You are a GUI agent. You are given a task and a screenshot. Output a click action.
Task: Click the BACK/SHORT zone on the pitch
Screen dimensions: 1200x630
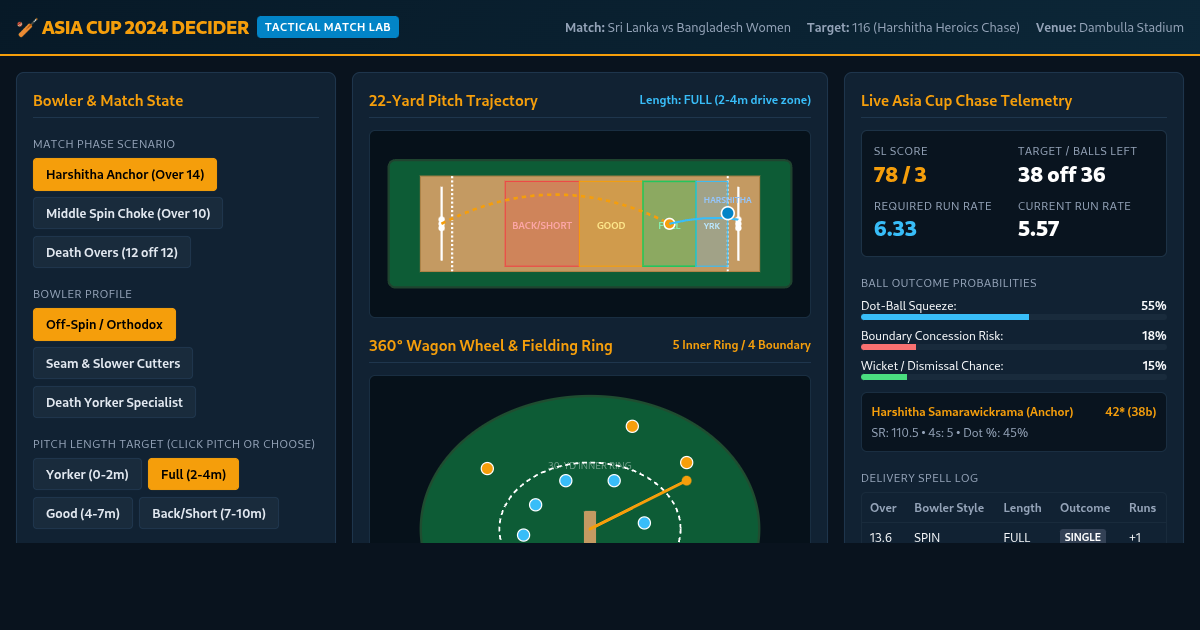[x=542, y=224]
